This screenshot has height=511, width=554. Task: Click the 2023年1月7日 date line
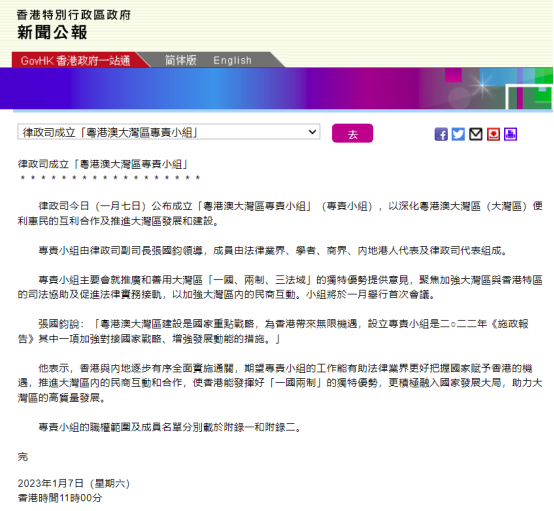[74, 483]
